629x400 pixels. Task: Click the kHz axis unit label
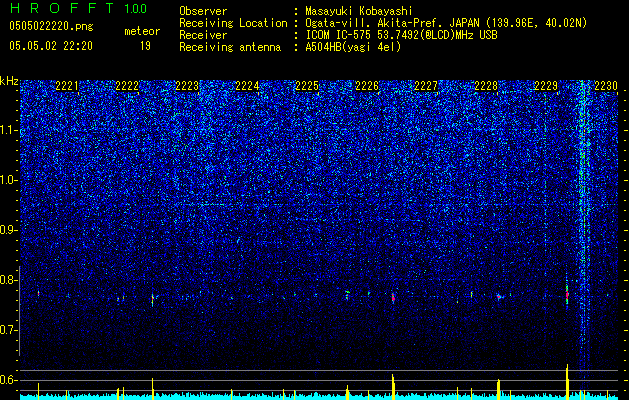click(x=9, y=81)
